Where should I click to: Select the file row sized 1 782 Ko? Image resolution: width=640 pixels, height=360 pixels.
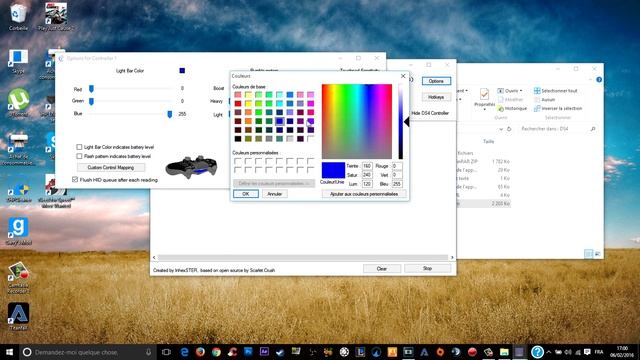484,161
